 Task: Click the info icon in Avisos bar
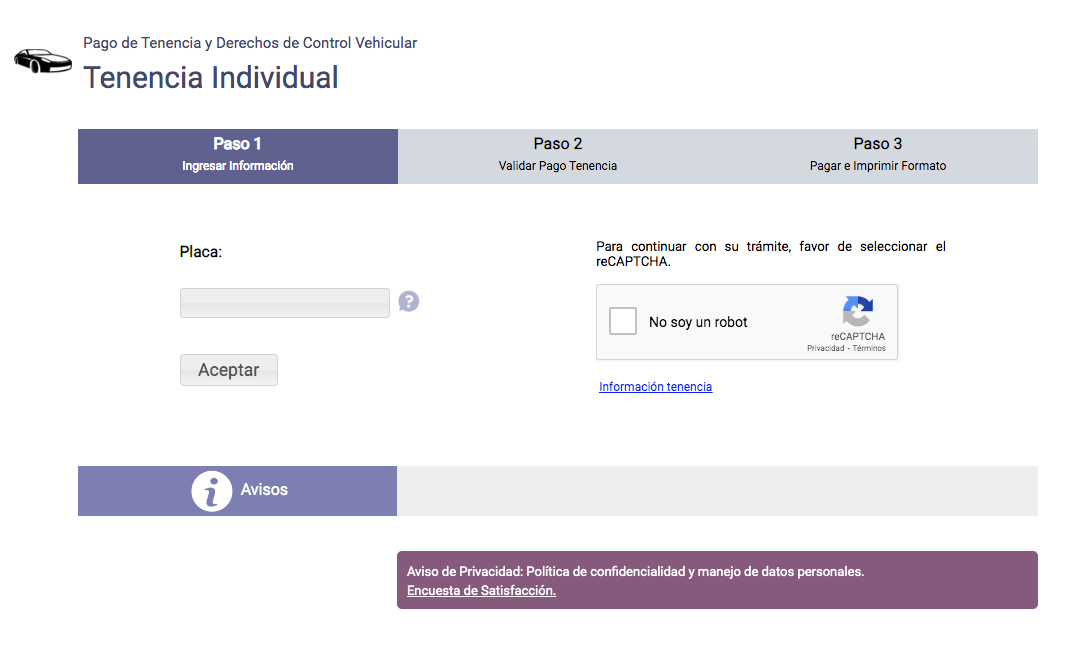point(211,491)
